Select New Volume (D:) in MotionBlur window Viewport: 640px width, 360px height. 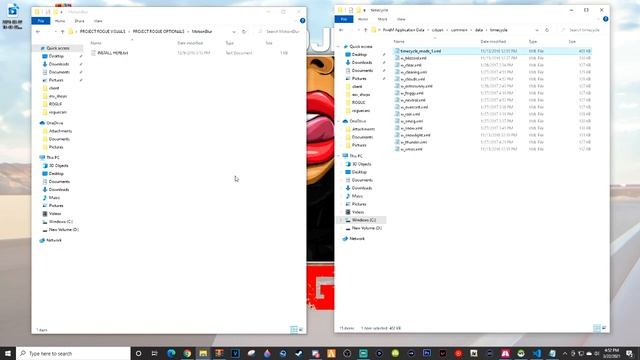click(x=63, y=230)
